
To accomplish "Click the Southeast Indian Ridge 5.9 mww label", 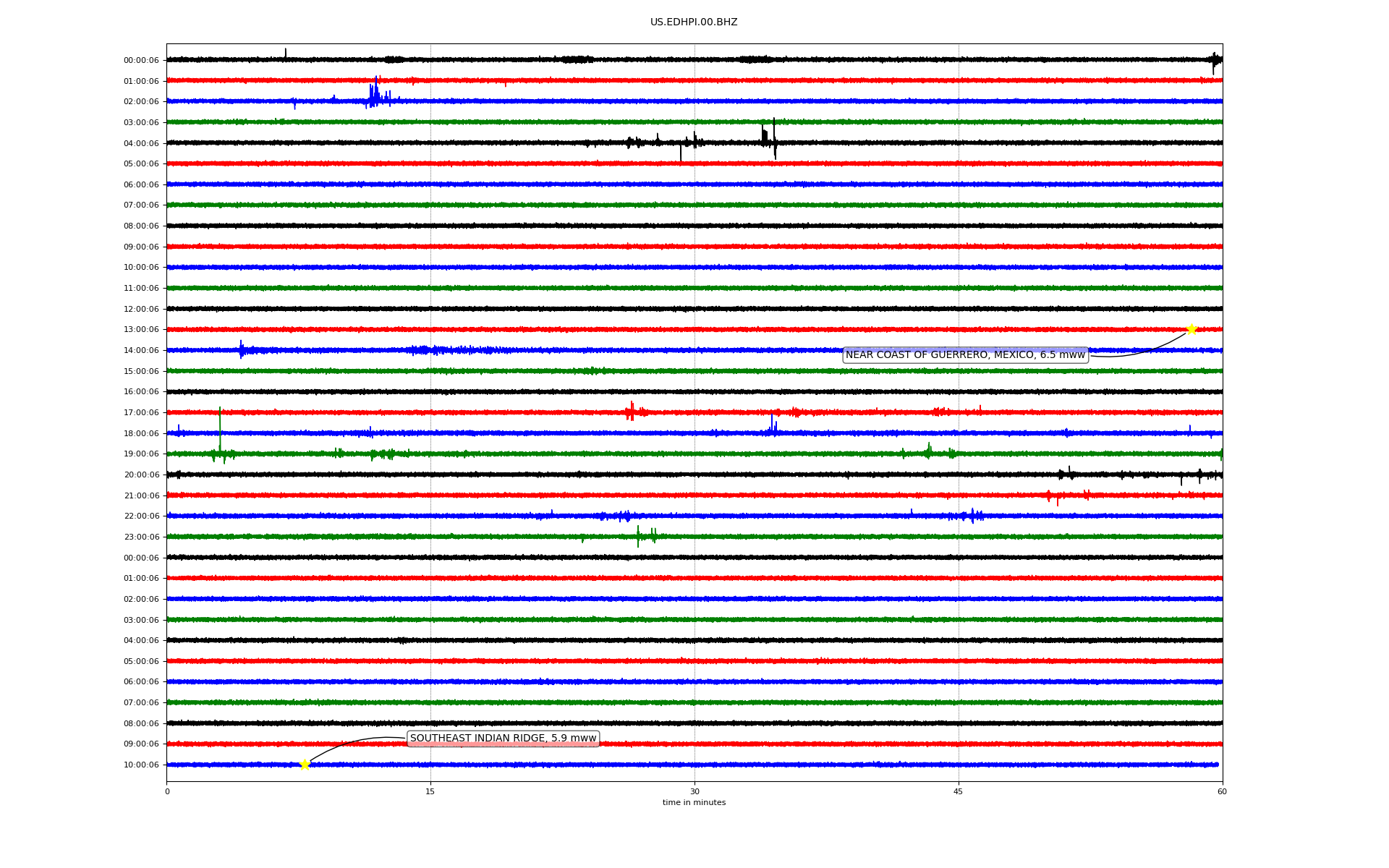I will click(503, 739).
